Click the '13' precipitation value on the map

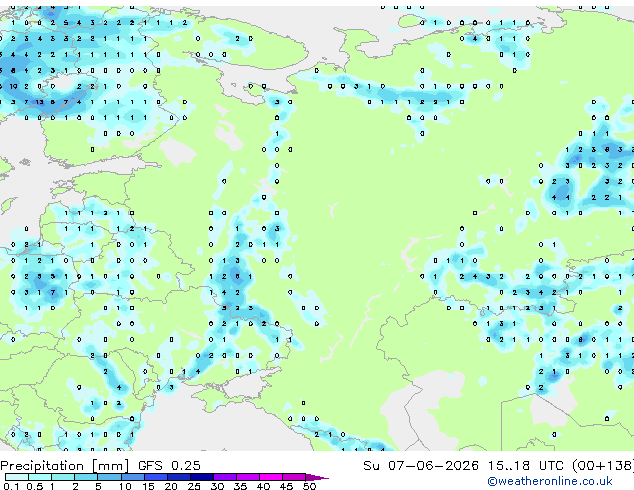tap(39, 102)
